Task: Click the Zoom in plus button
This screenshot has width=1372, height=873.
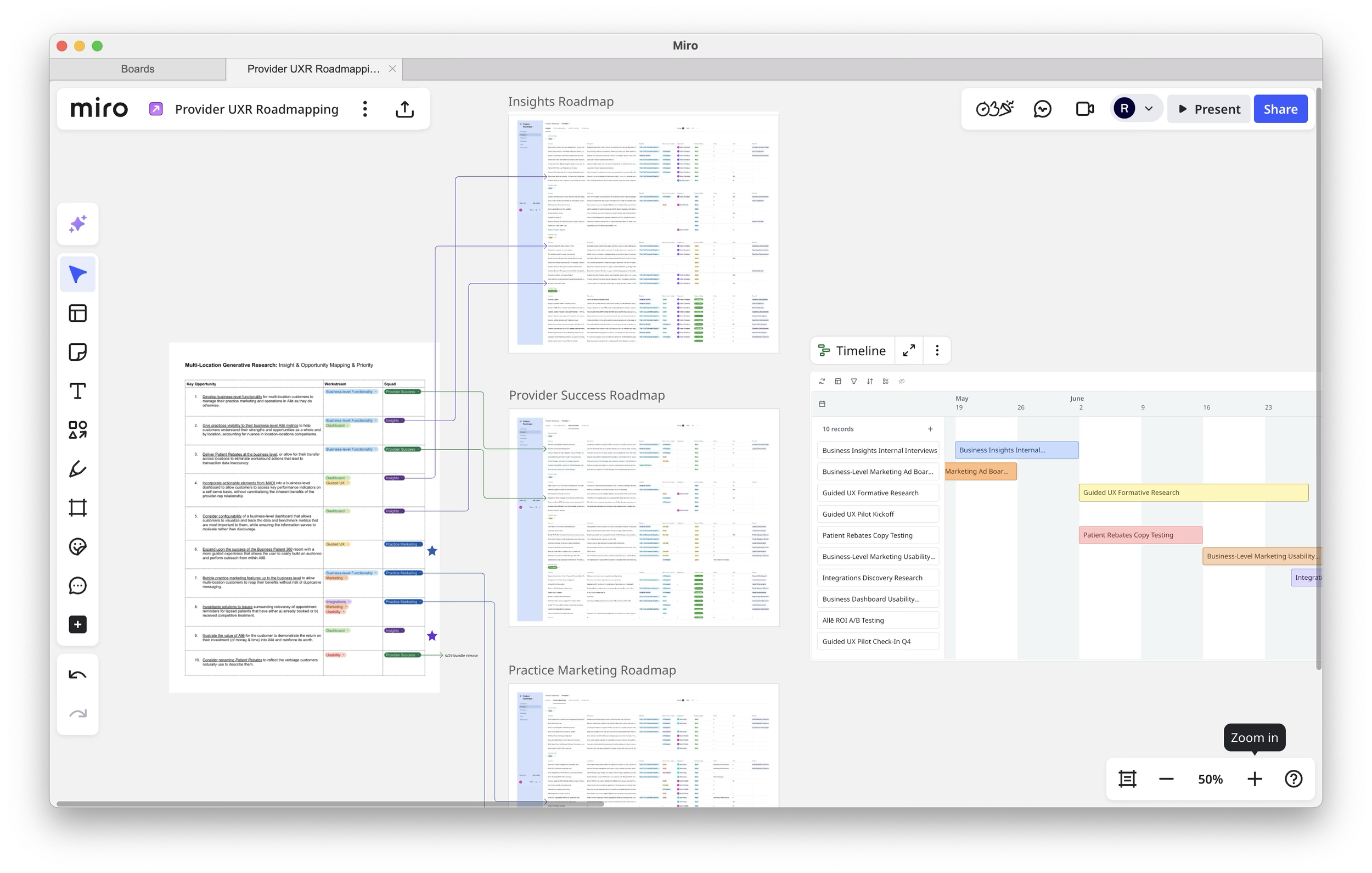Action: [1254, 779]
